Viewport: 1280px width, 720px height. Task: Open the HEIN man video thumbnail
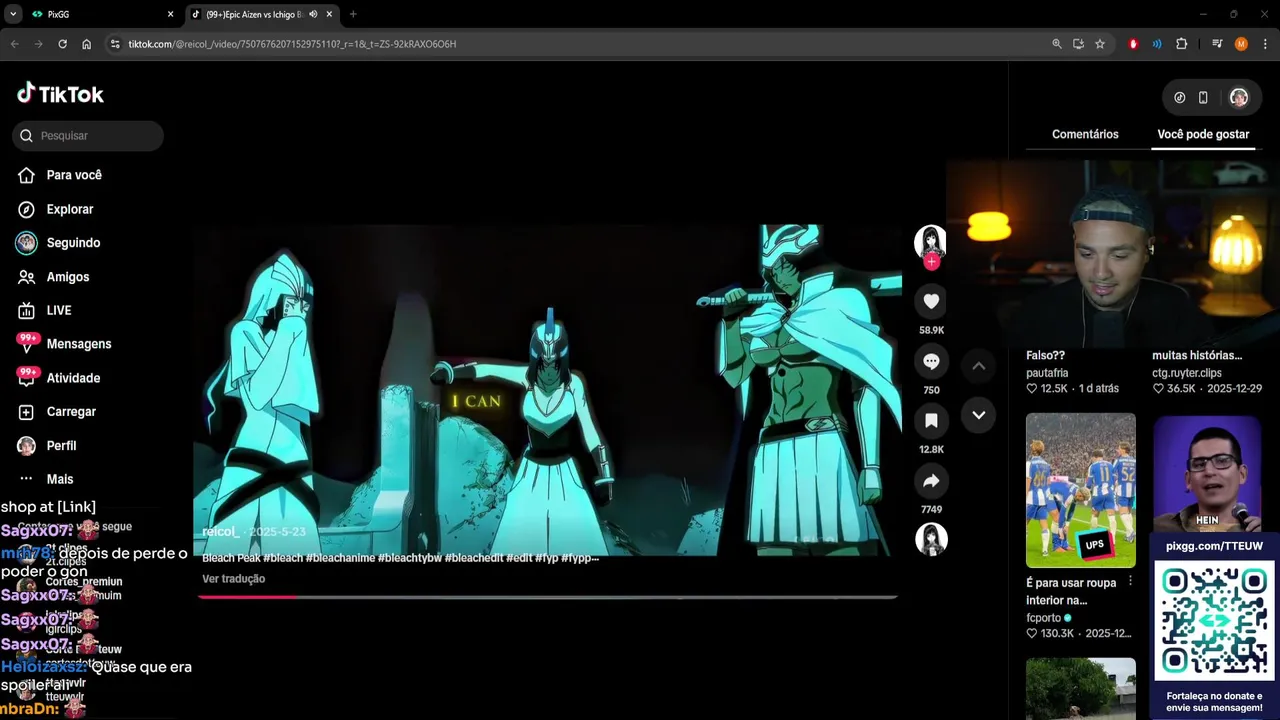(1207, 473)
